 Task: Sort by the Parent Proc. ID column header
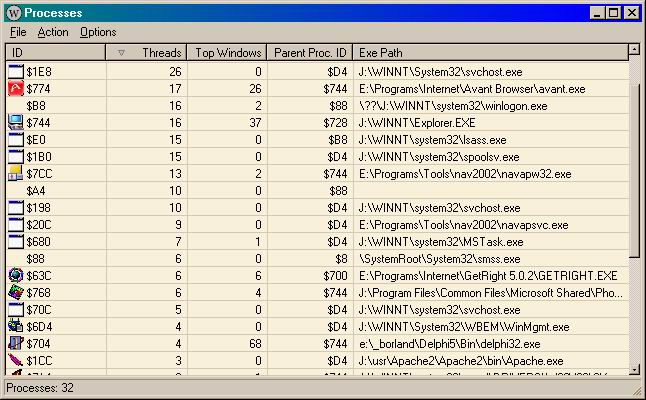[x=310, y=53]
